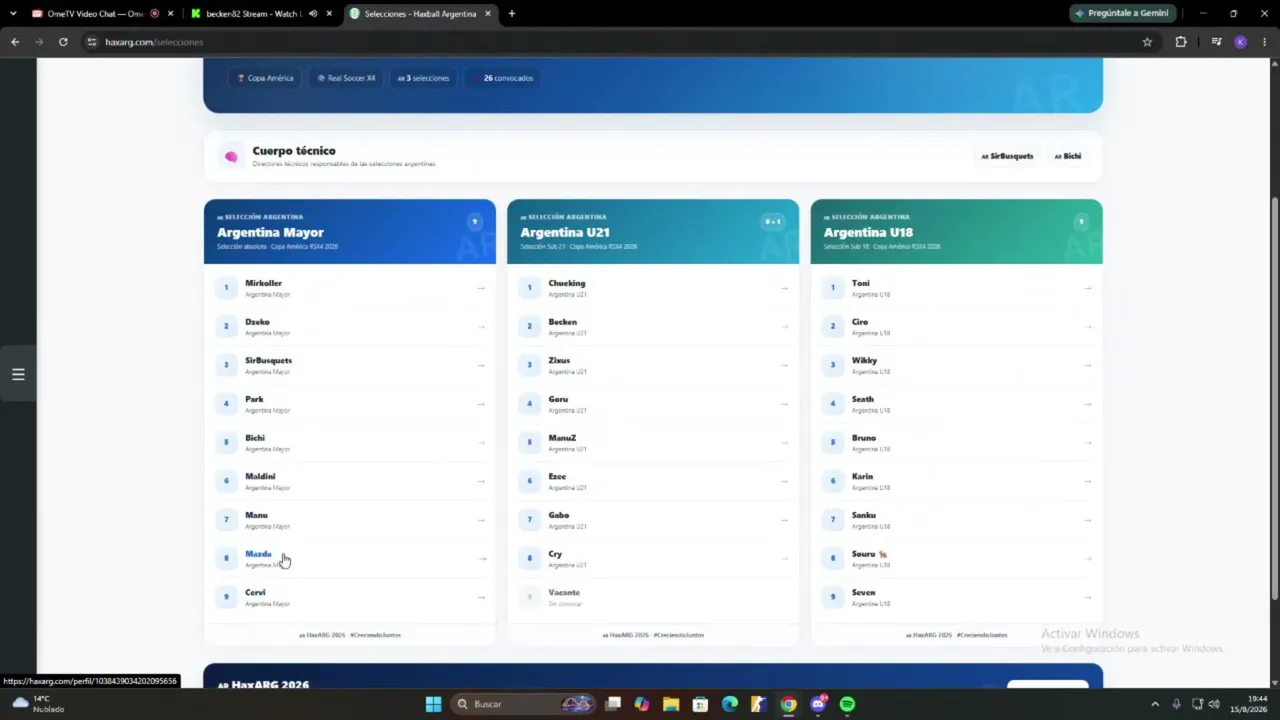Open SirBusquets coach chip in Cuerpo técnico

[1007, 156]
